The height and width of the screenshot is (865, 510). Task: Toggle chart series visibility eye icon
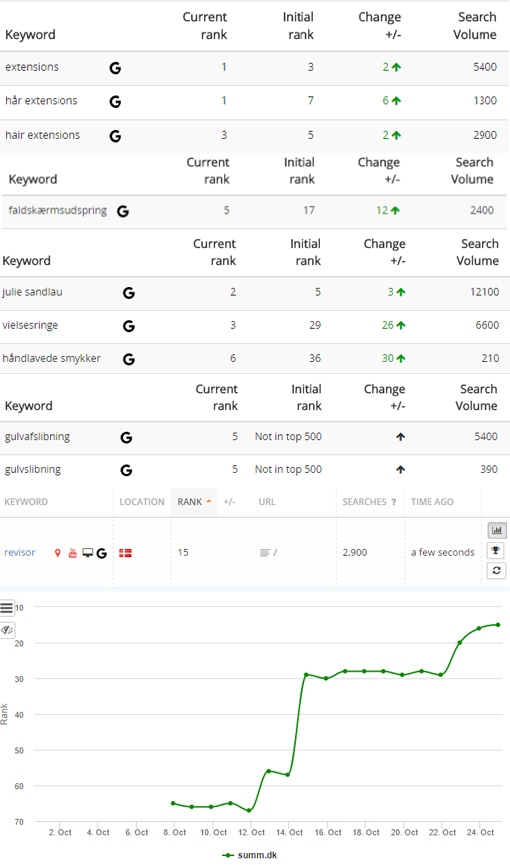point(7,629)
